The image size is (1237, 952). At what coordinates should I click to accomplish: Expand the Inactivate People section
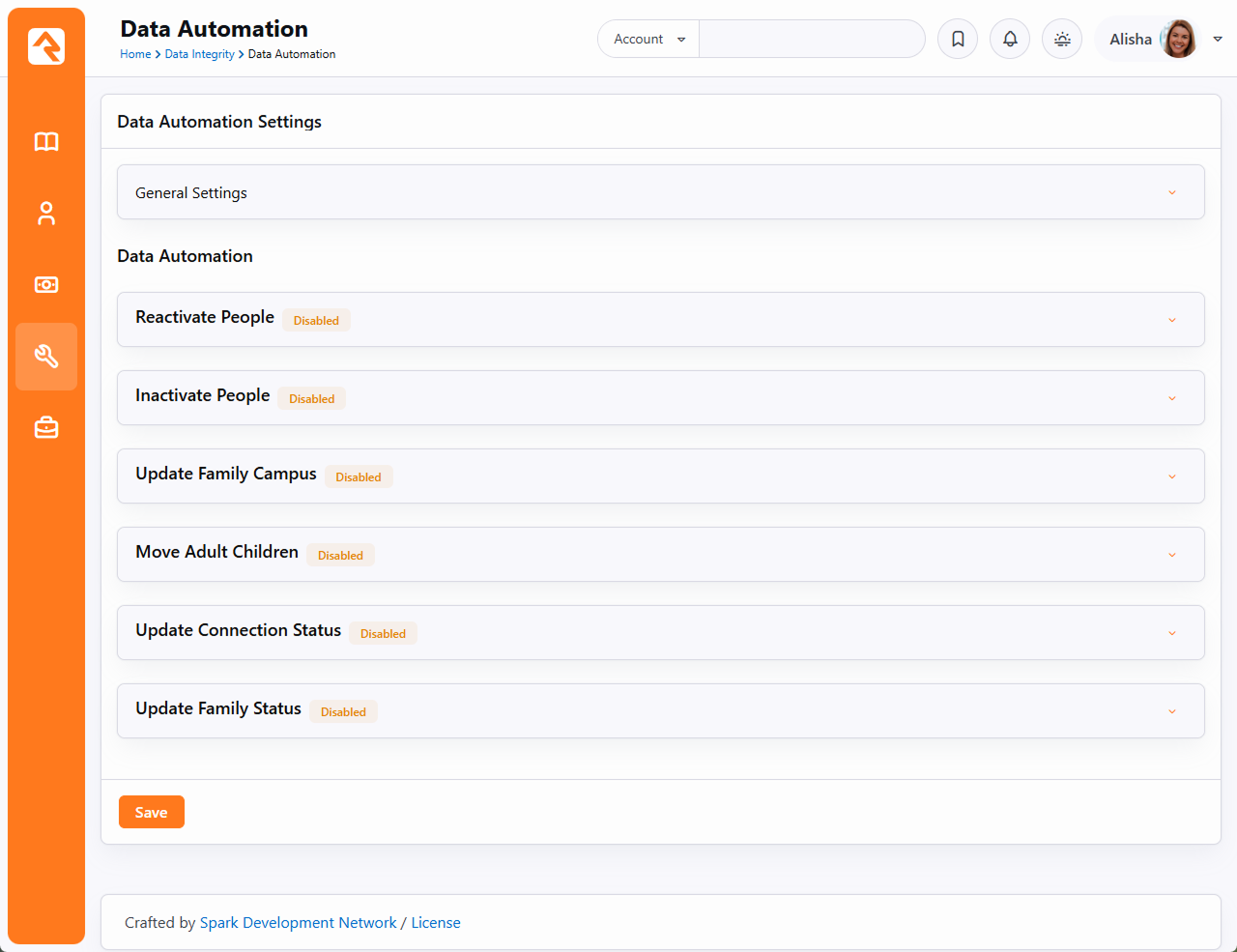click(x=660, y=398)
